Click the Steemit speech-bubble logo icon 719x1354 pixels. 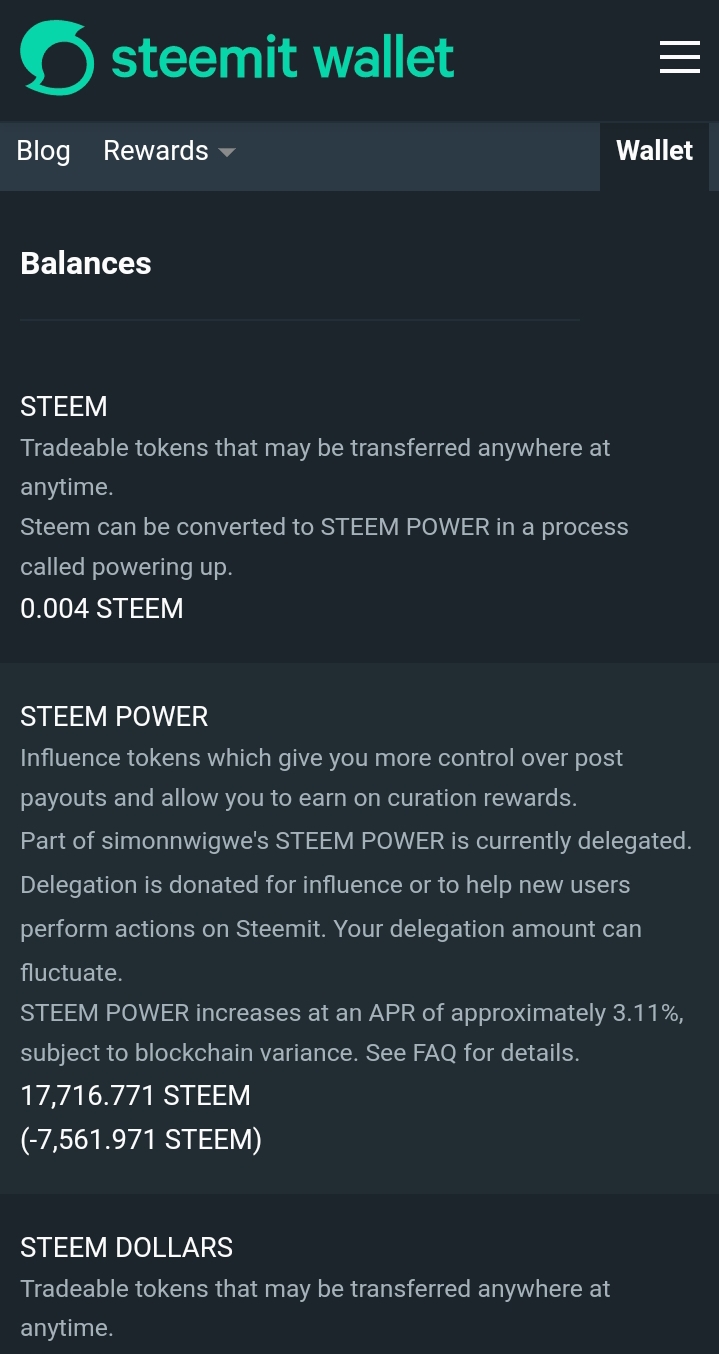(x=57, y=58)
